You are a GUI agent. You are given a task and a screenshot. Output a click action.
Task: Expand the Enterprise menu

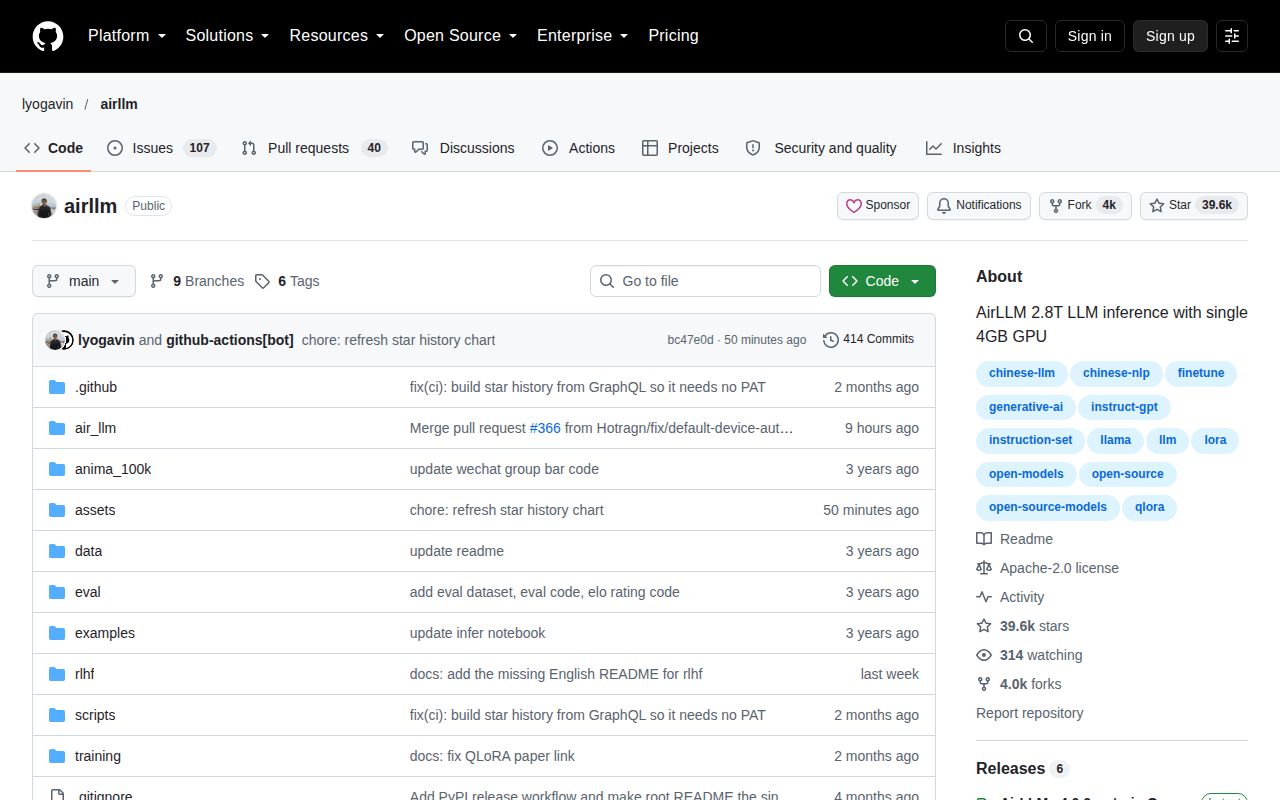pos(583,36)
